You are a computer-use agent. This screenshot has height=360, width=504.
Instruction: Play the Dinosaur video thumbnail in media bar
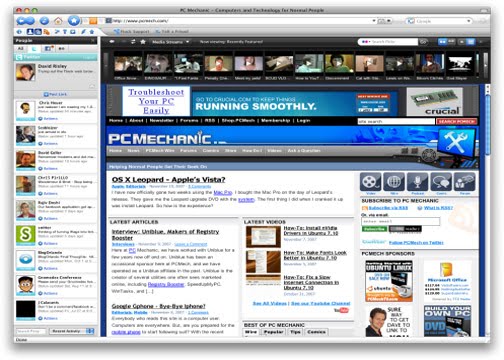(x=158, y=64)
